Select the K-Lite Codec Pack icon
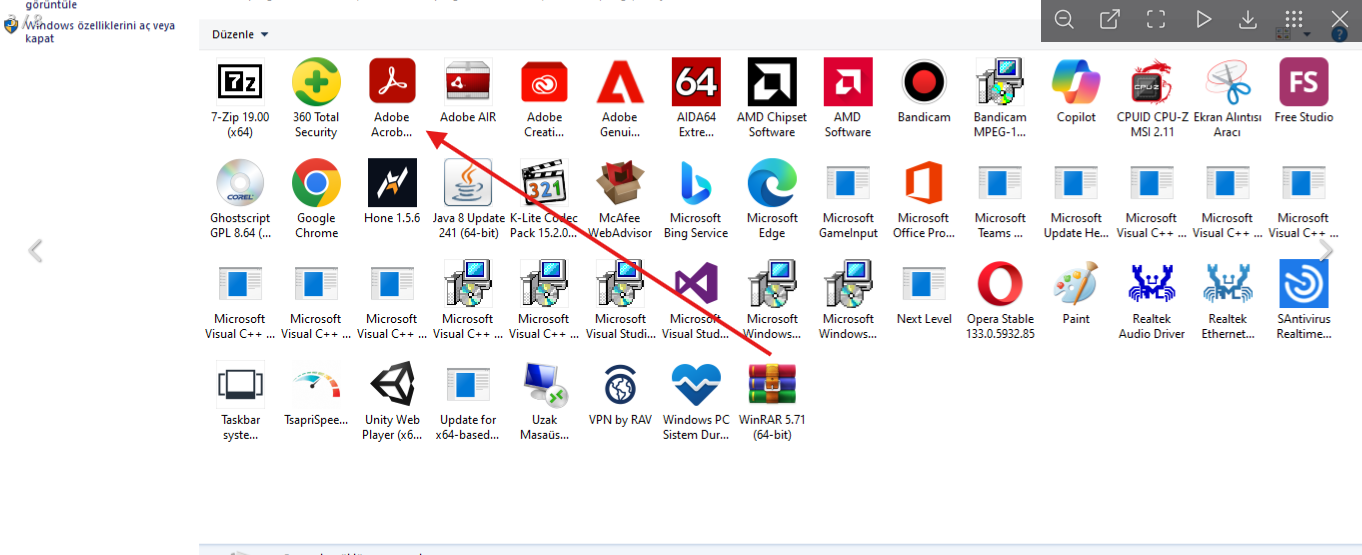 point(544,183)
